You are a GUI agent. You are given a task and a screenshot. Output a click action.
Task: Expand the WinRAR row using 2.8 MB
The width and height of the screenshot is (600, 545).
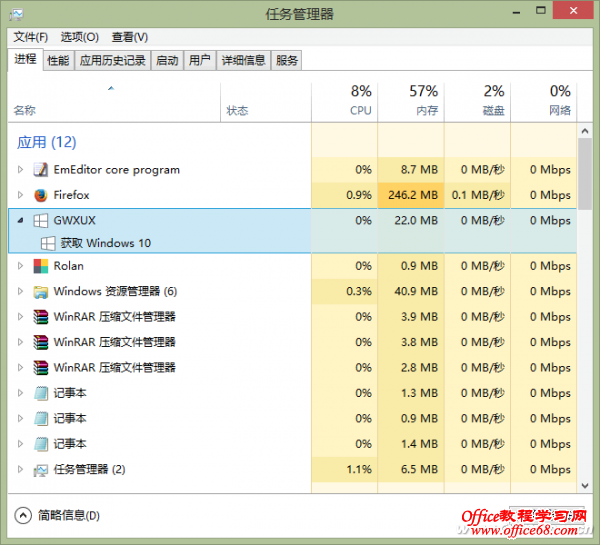click(20, 368)
